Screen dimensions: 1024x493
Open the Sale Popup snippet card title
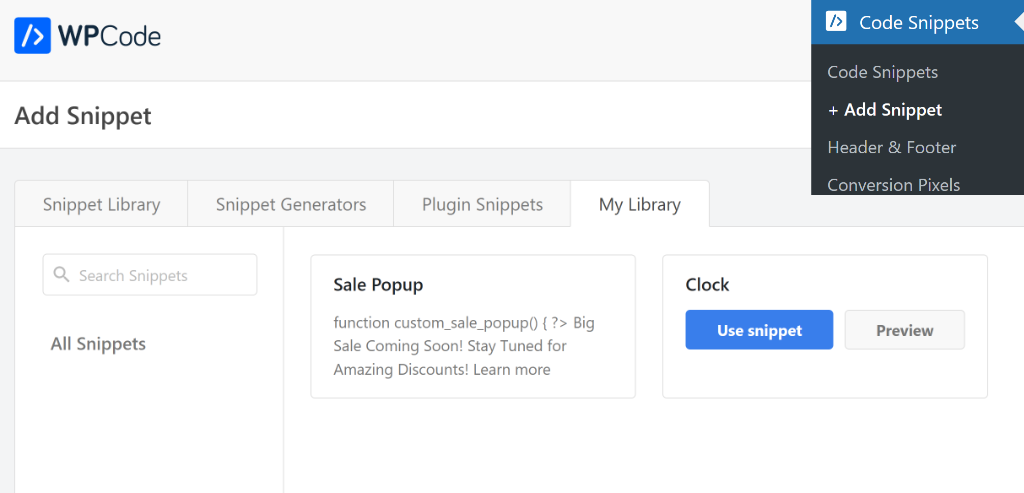coord(378,285)
